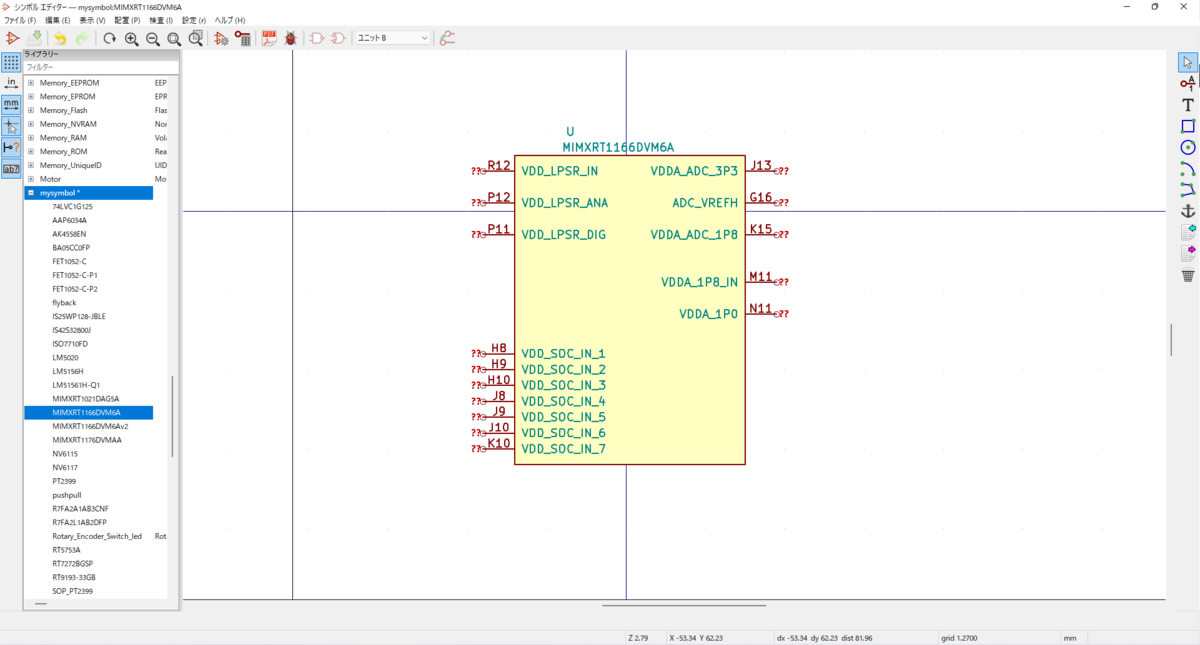
Task: Expand the Memory_RAM library
Action: (x=31, y=137)
